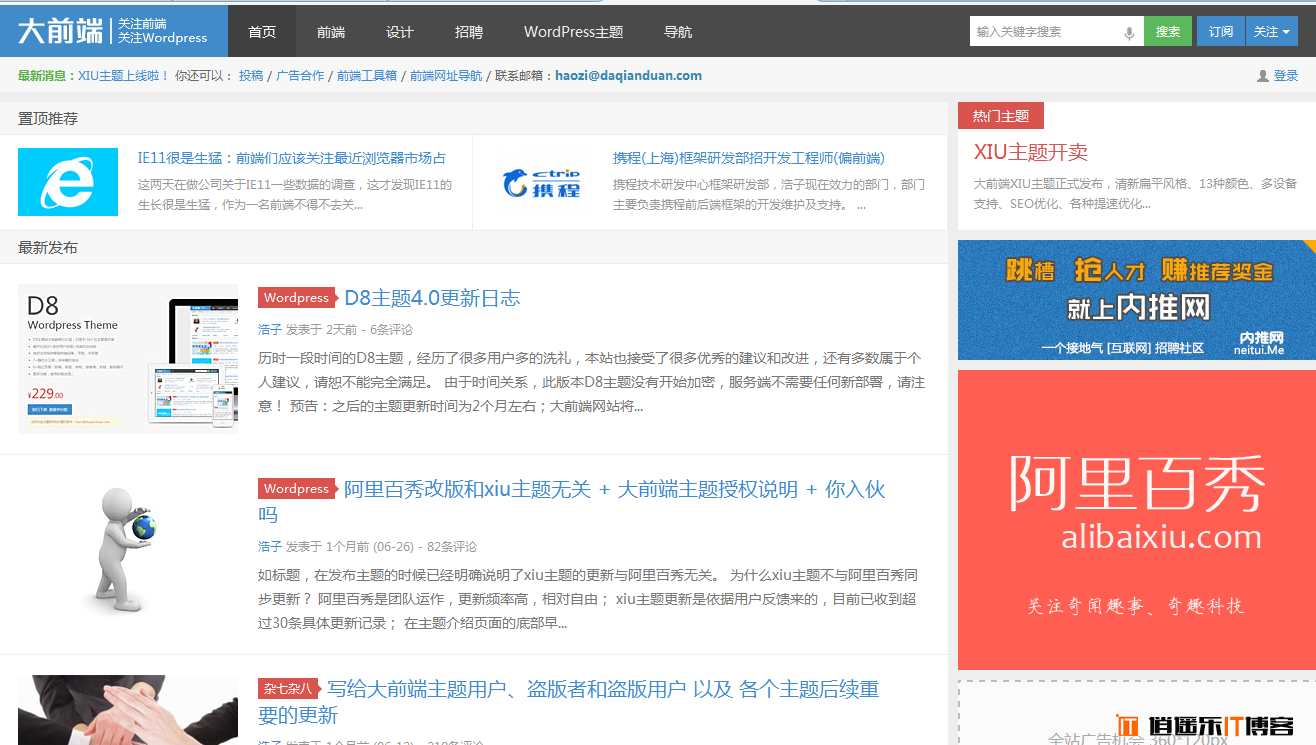Click the blue 订阅 button
The width and height of the screenshot is (1316, 745).
1220,32
